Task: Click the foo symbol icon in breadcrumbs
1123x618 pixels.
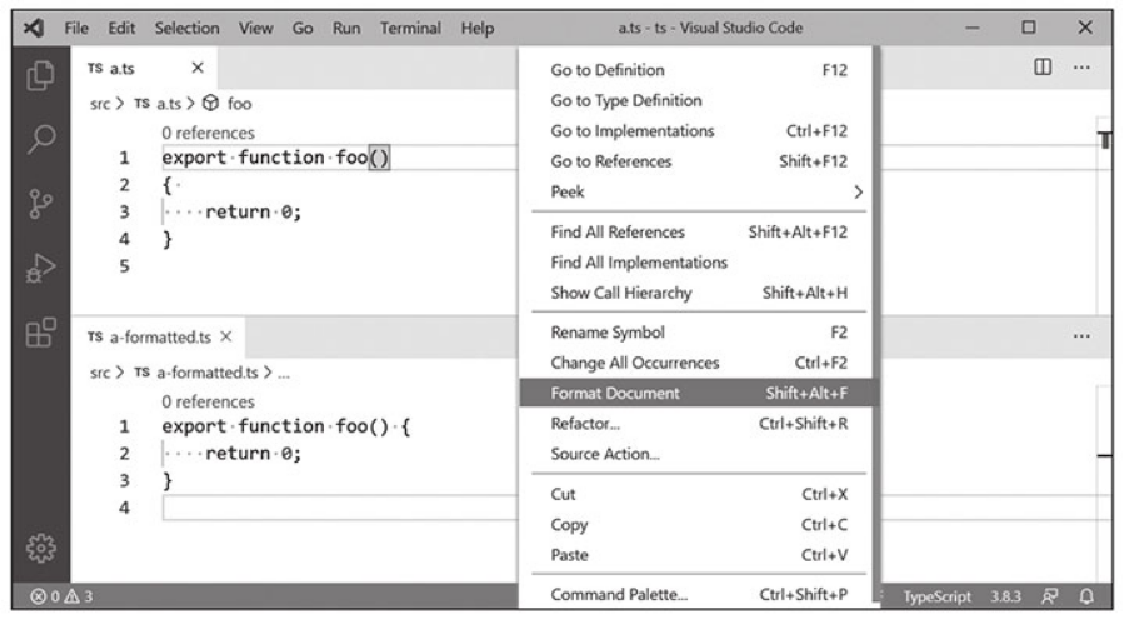Action: (x=210, y=103)
